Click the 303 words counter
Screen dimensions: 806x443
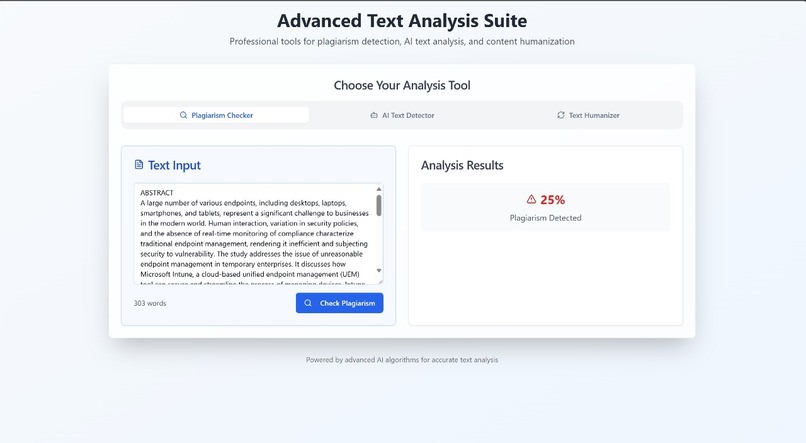coord(150,303)
